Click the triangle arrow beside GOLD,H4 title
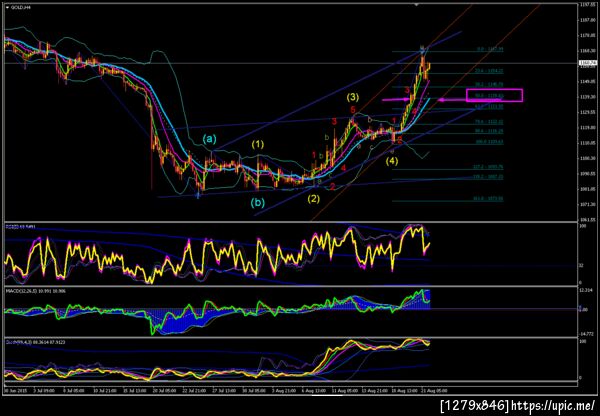Viewport: 600px width, 416px height. point(7,7)
